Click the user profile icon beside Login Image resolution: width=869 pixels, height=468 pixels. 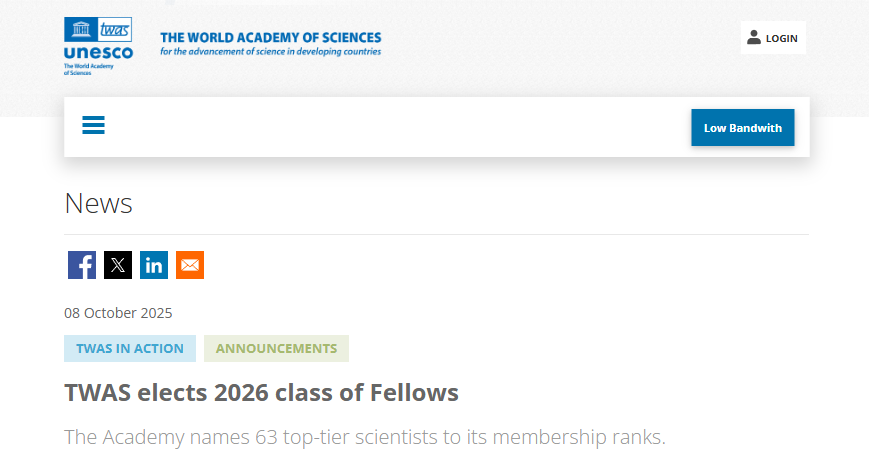tap(754, 38)
